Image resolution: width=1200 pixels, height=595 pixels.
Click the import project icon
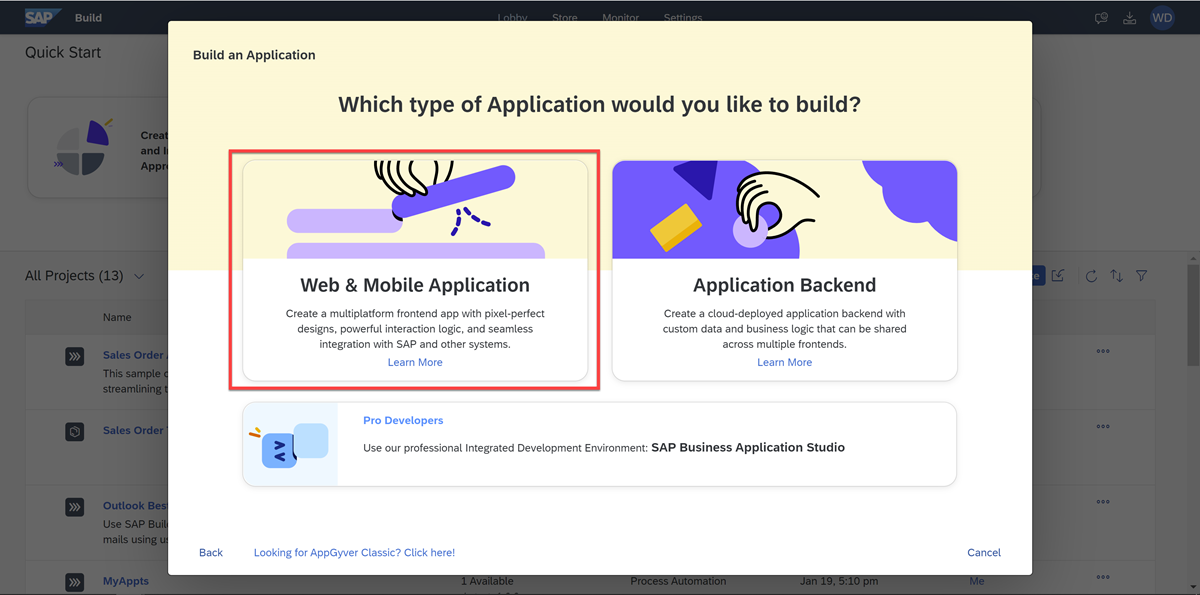(x=1059, y=276)
